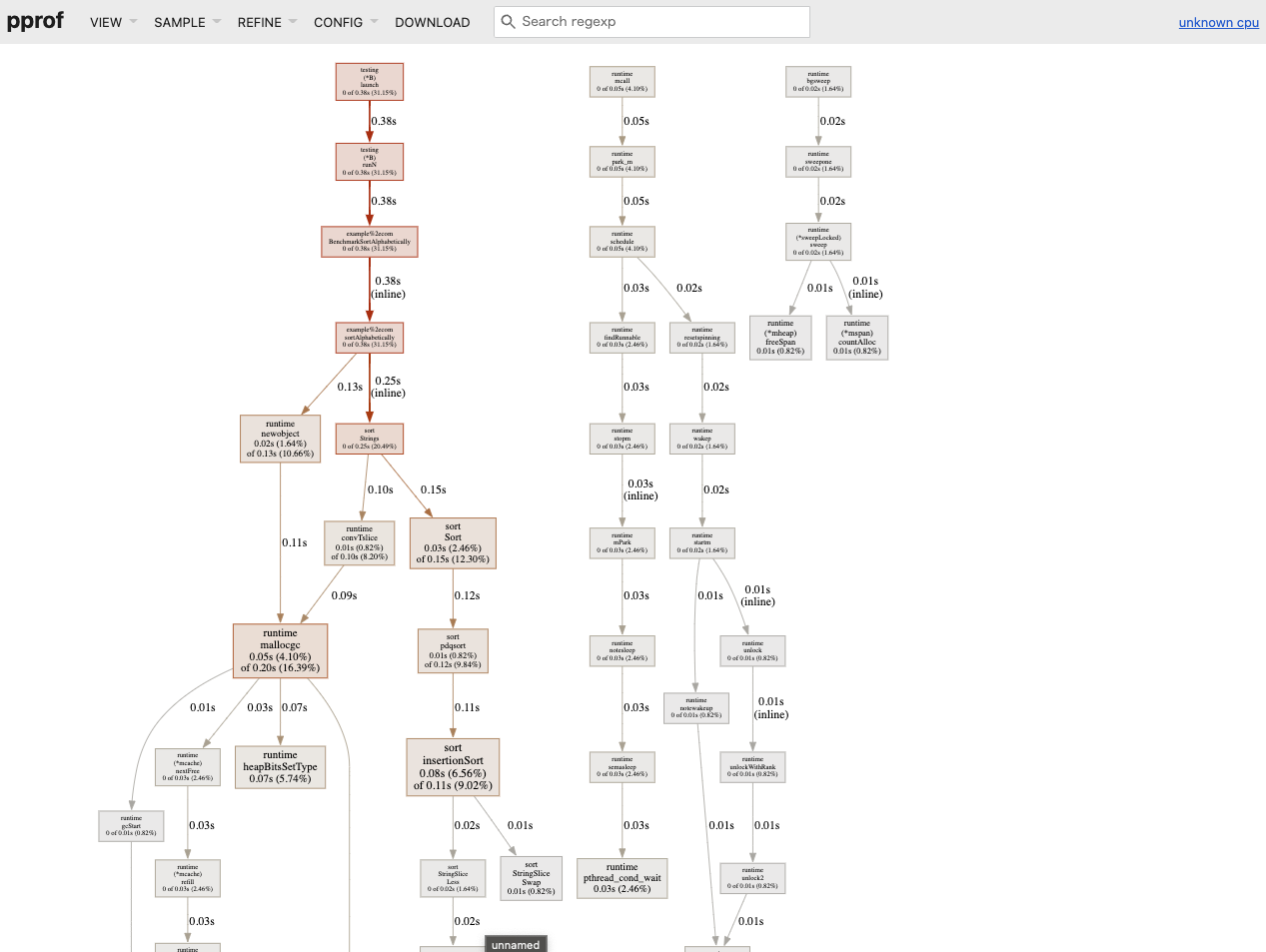1266x952 pixels.
Task: Click the testing (*B) launch node
Action: (x=370, y=82)
